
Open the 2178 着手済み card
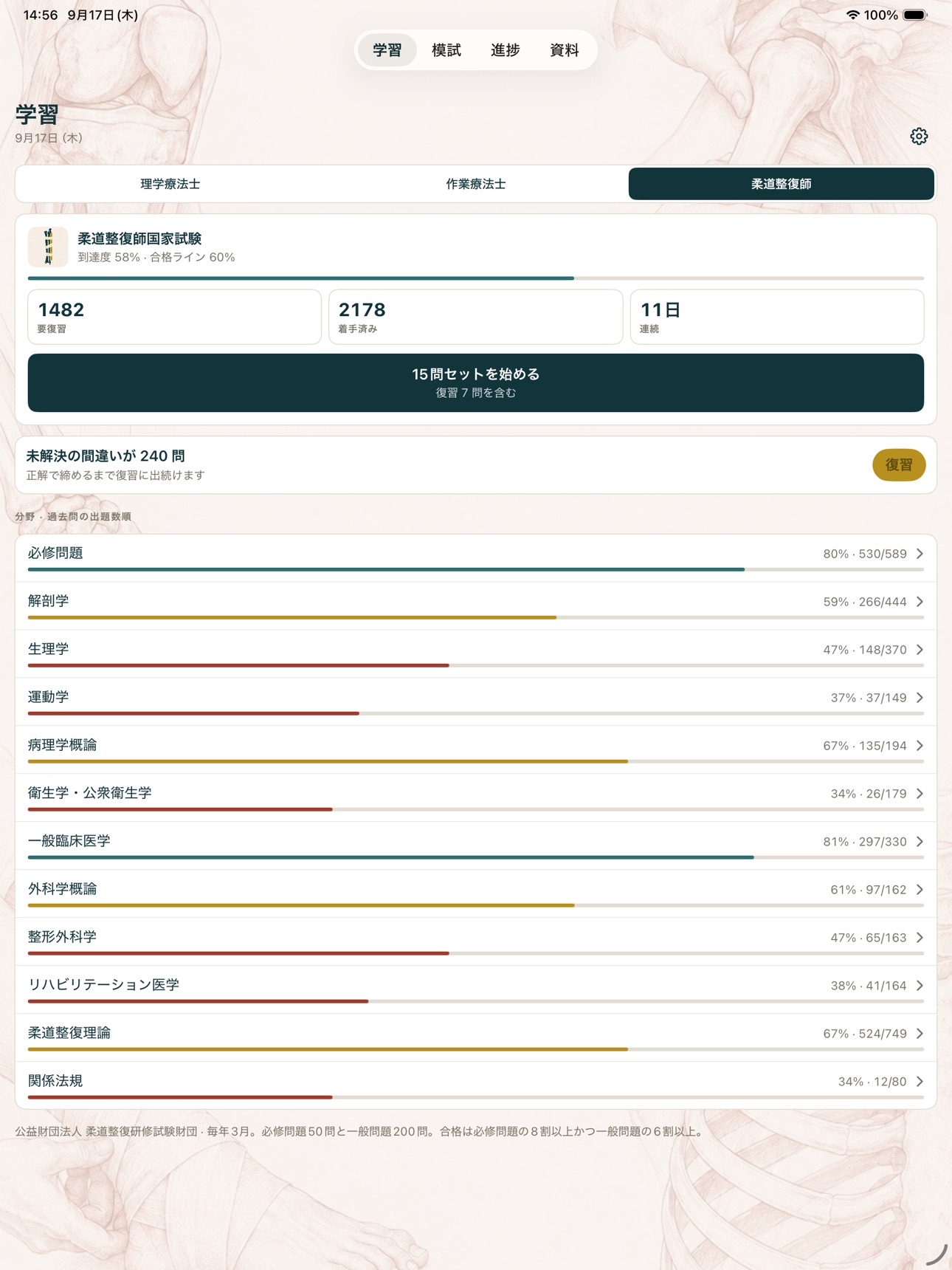pyautogui.click(x=476, y=317)
